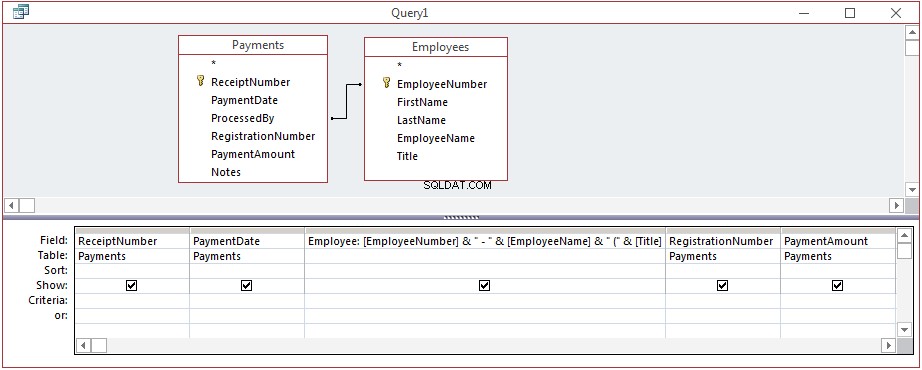Minimize the Query1 window
Screen dimensions: 922x370
[804, 13]
